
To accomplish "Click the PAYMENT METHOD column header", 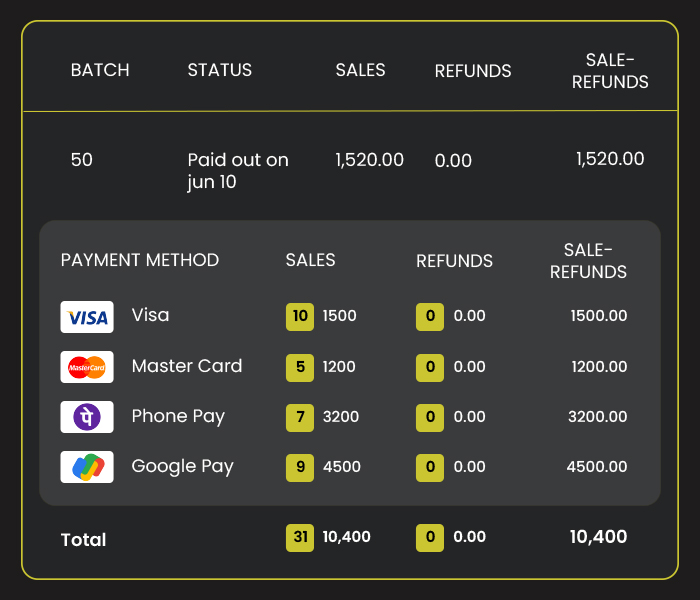I will pos(140,260).
